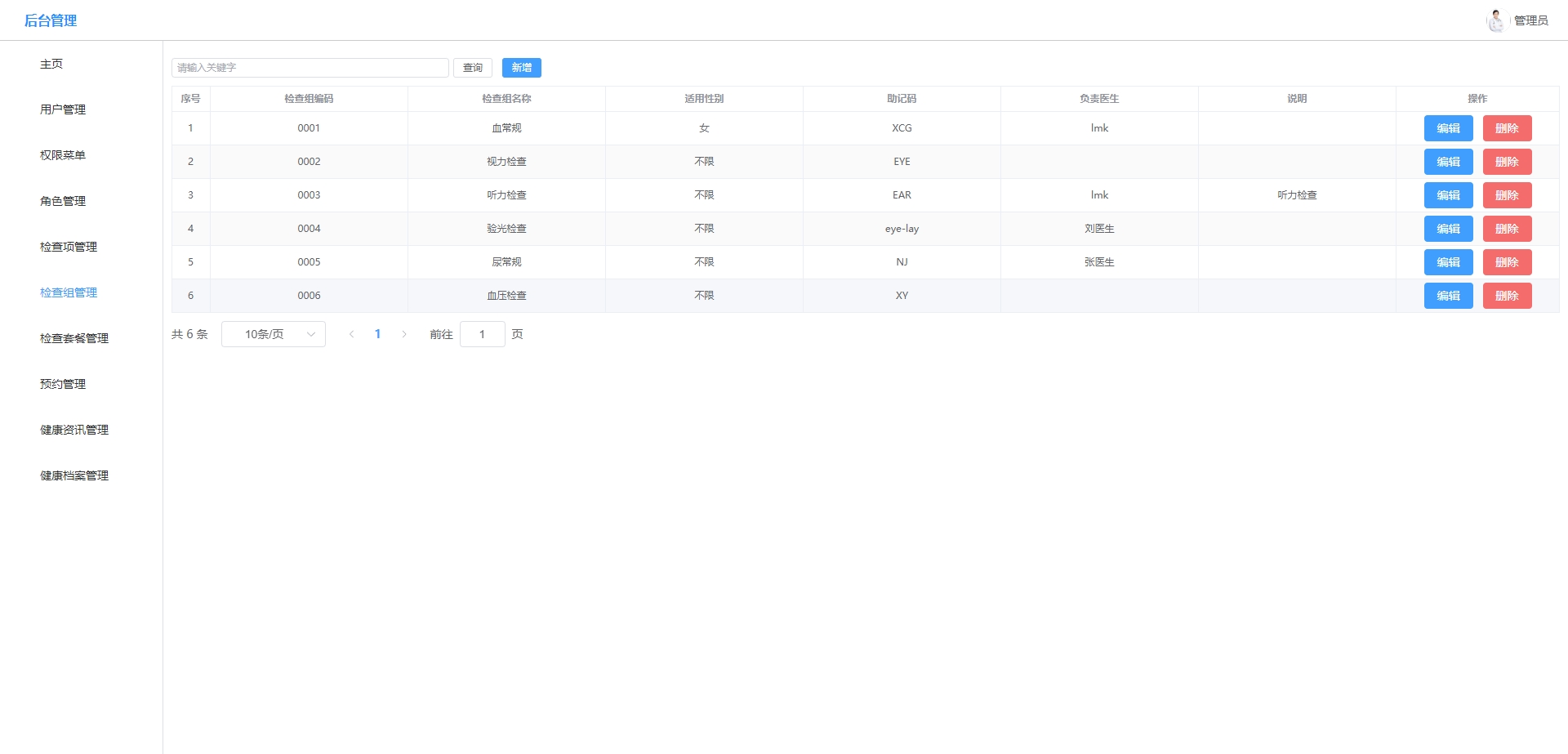Edit the 听力检查 row 0003
The width and height of the screenshot is (1568, 754).
1449,195
